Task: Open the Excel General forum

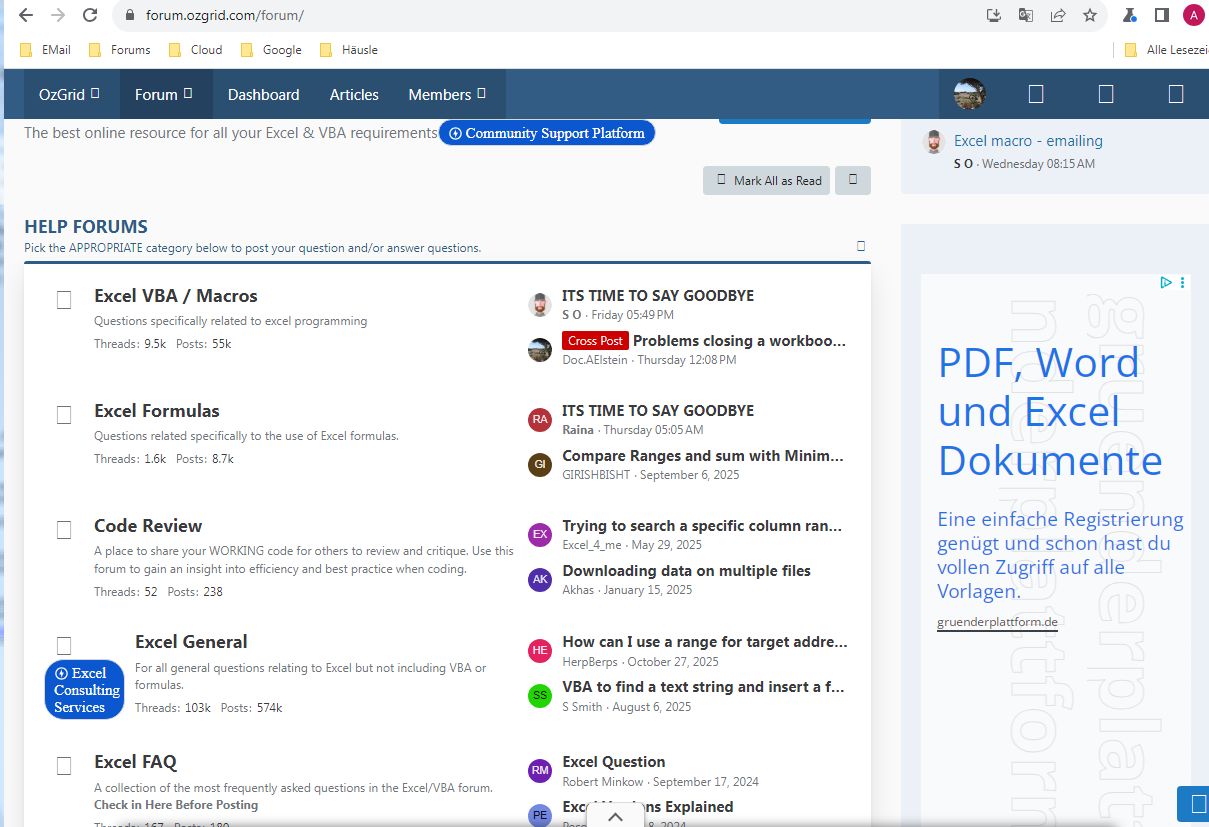Action: click(x=191, y=642)
